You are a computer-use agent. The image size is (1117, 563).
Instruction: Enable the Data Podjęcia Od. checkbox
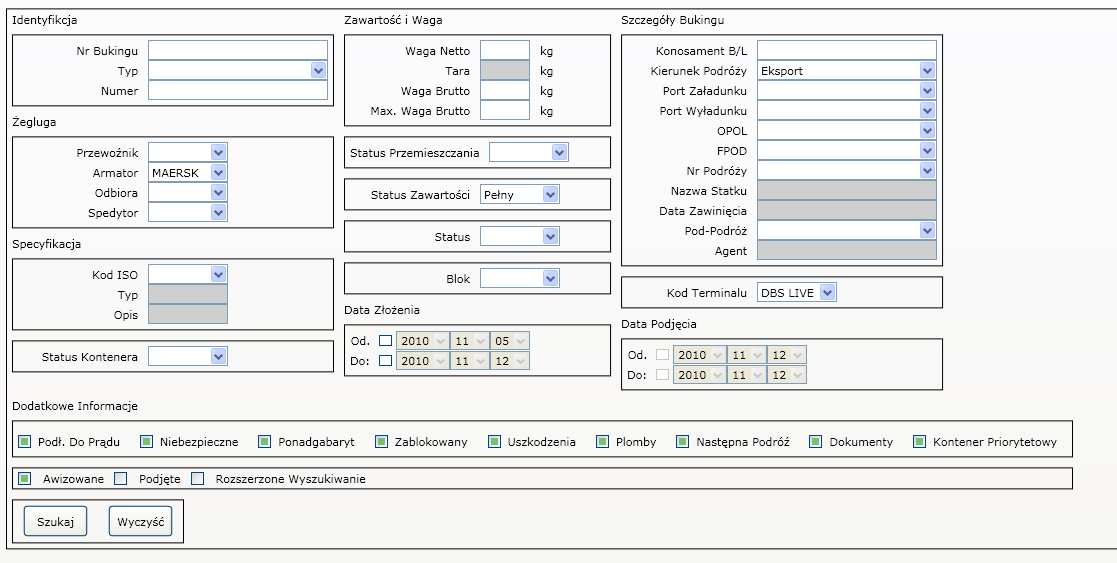point(663,354)
